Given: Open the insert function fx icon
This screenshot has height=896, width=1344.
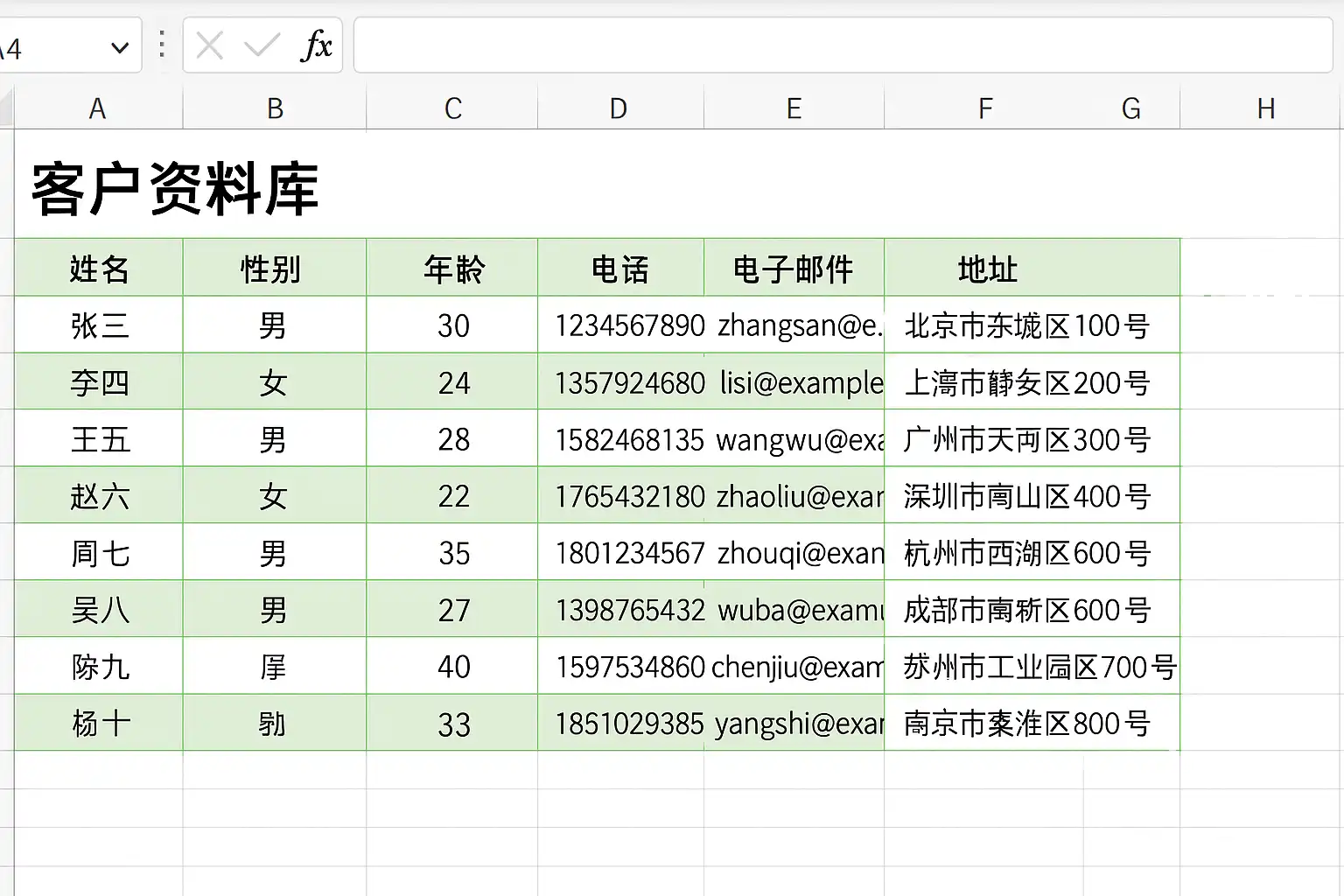Looking at the screenshot, I should 316,45.
